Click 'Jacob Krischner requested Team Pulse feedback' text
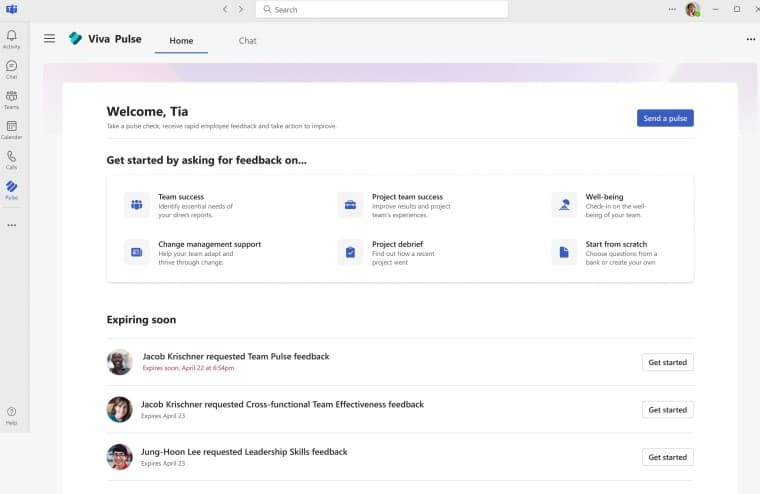Viewport: 760px width, 494px height. [236, 356]
